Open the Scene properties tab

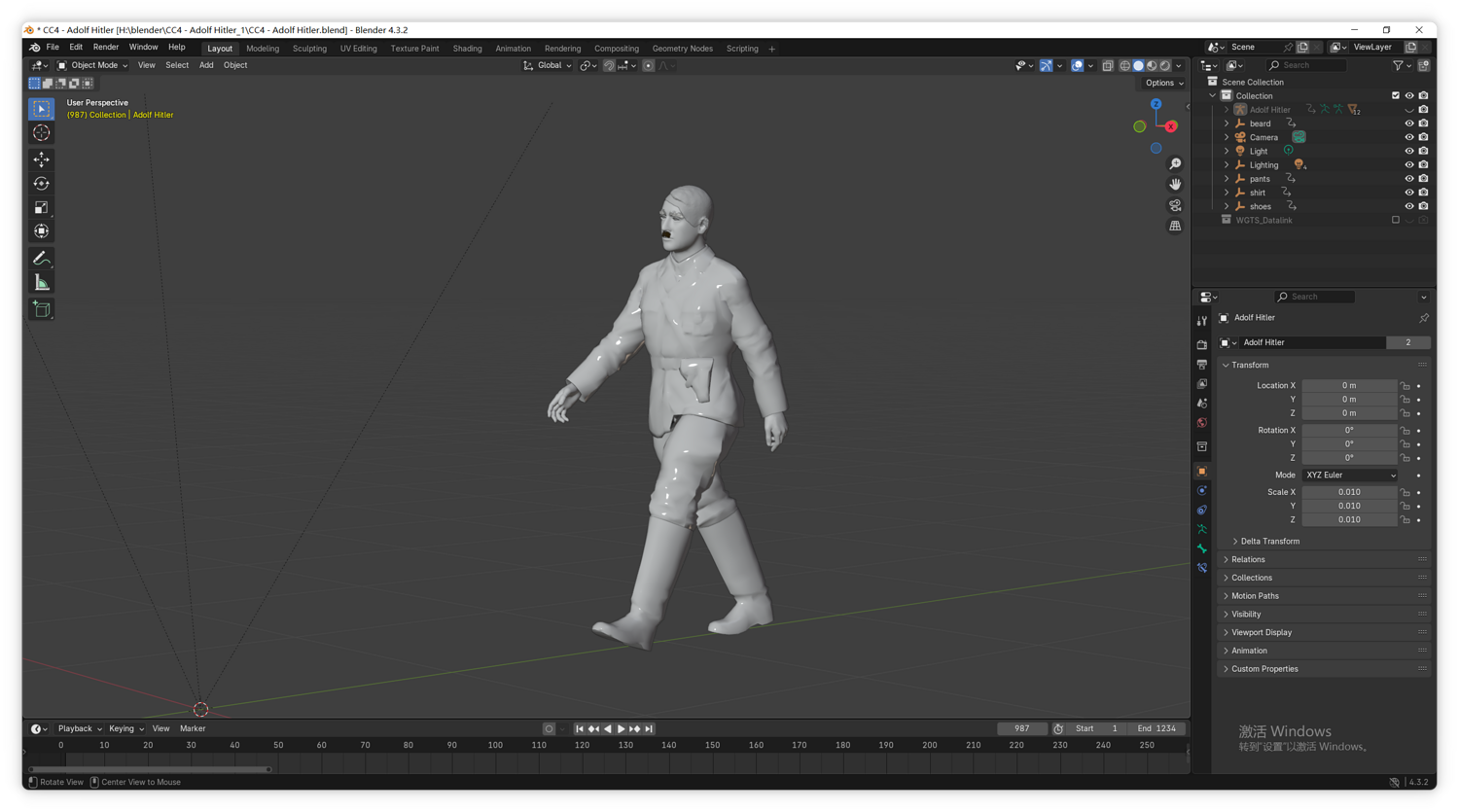click(x=1202, y=404)
